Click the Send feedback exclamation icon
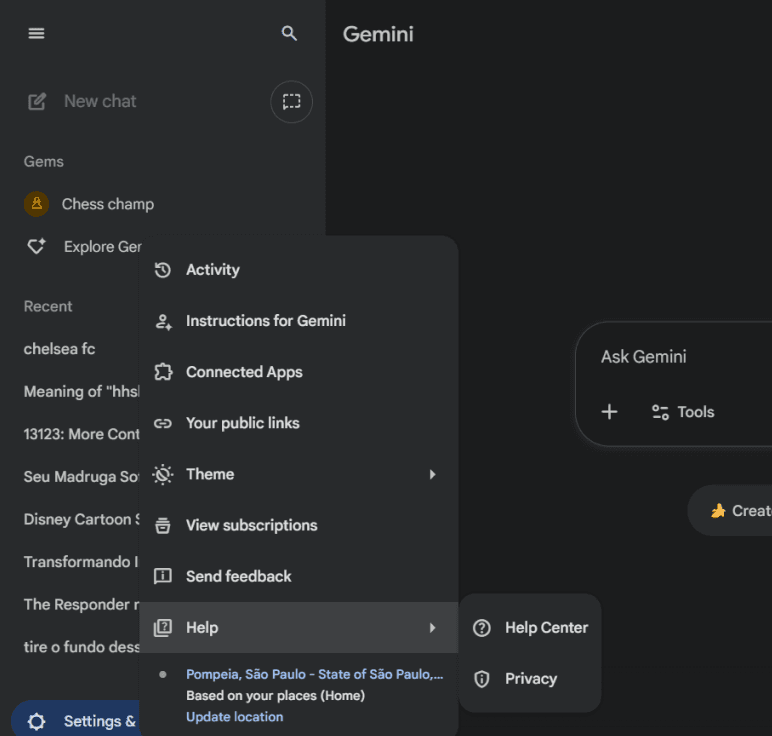Viewport: 772px width, 736px height. (162, 576)
